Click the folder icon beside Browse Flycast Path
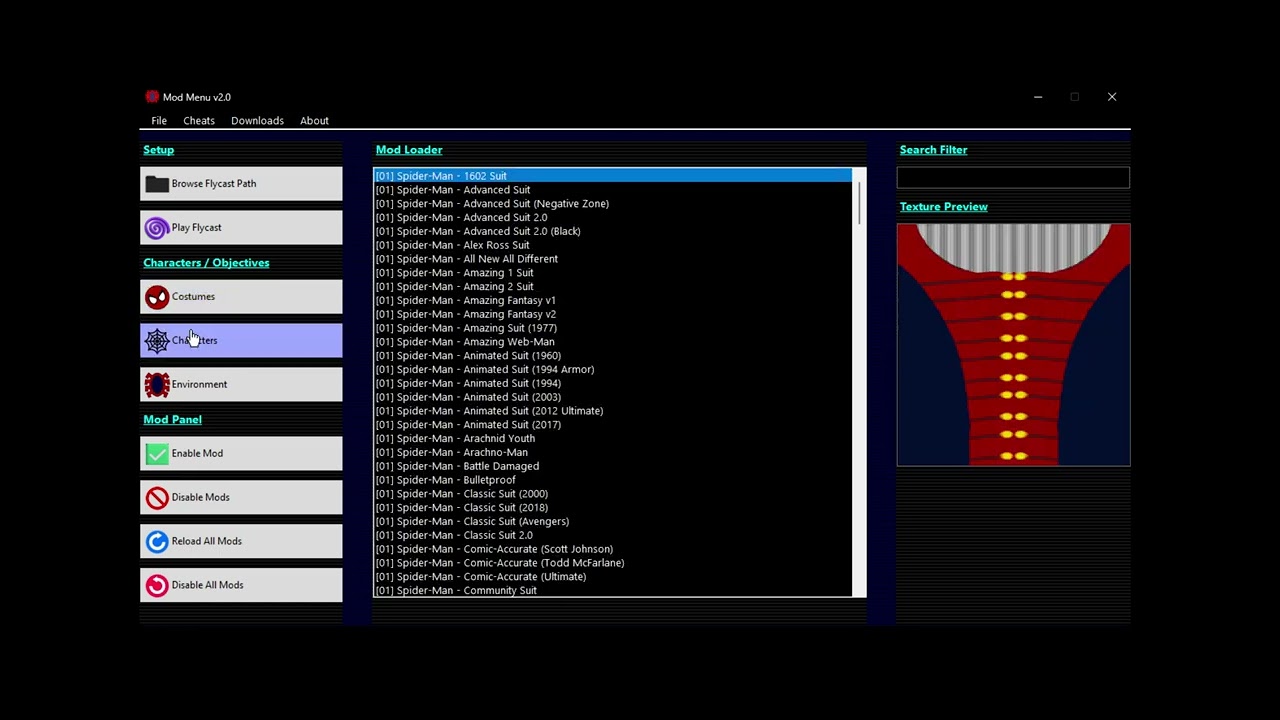The width and height of the screenshot is (1280, 720). (x=157, y=184)
